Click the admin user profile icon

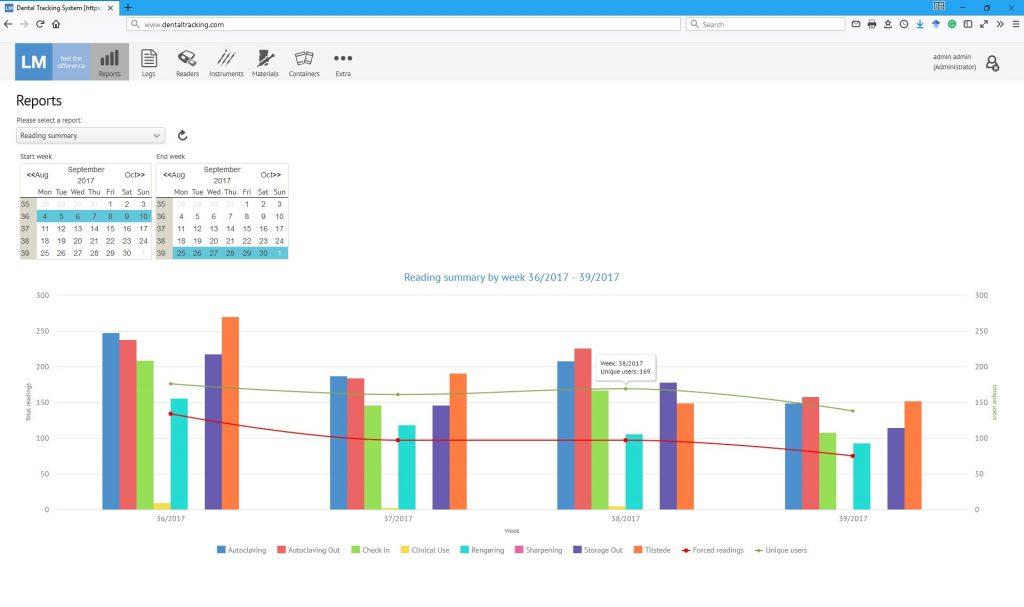point(992,63)
